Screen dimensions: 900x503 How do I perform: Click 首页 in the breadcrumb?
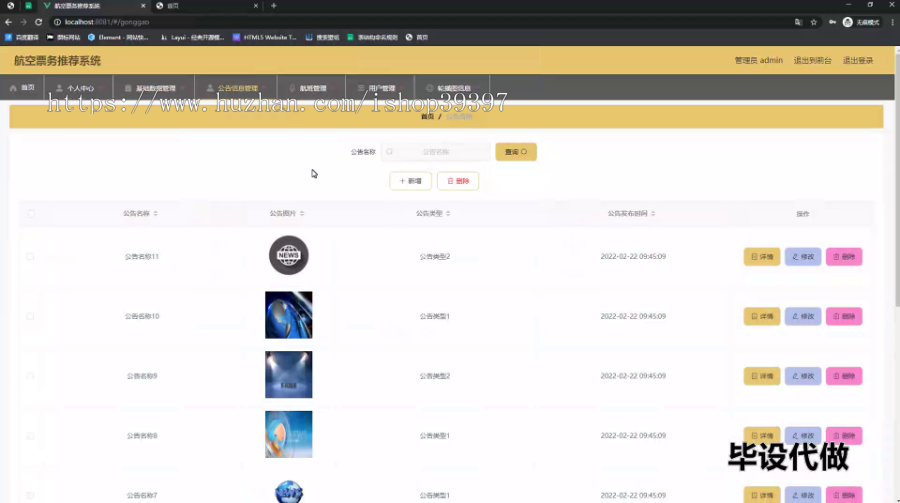point(427,117)
